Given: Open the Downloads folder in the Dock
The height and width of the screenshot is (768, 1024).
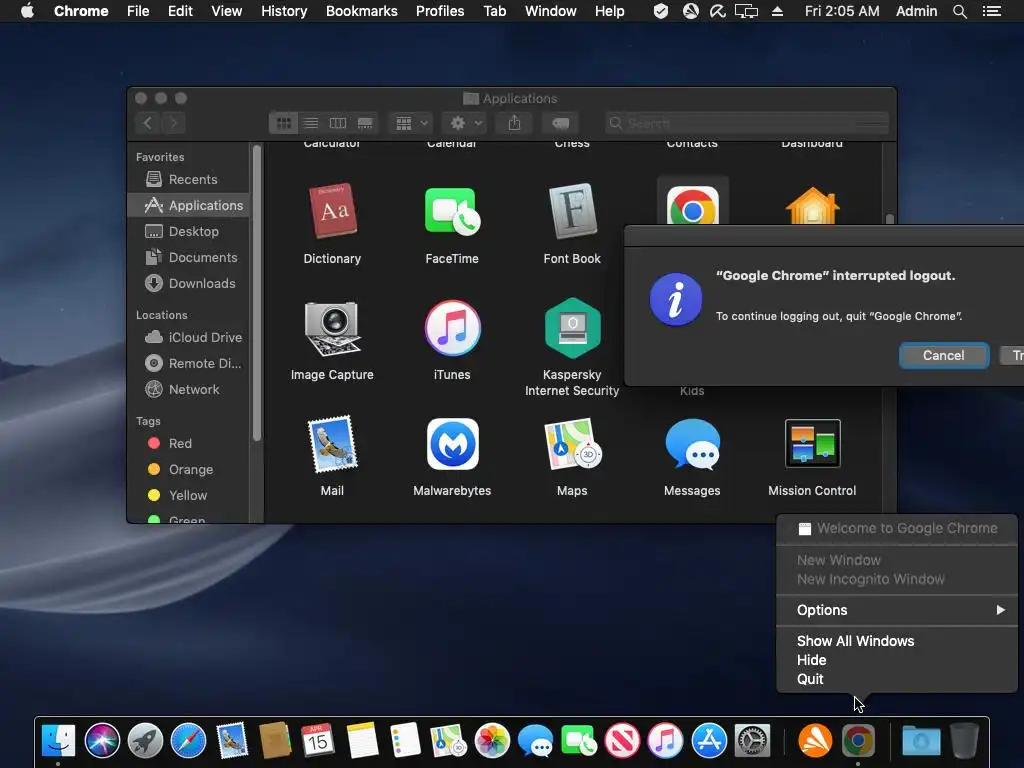Looking at the screenshot, I should pos(921,741).
